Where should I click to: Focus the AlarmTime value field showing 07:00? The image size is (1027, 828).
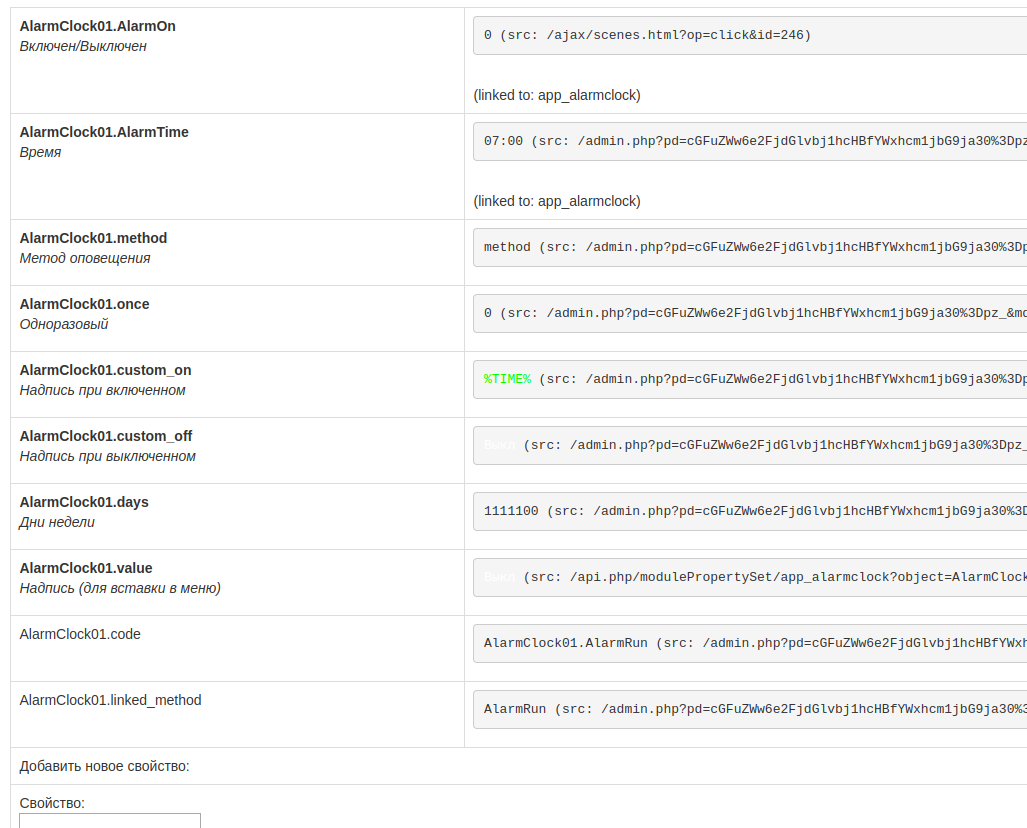click(x=750, y=141)
